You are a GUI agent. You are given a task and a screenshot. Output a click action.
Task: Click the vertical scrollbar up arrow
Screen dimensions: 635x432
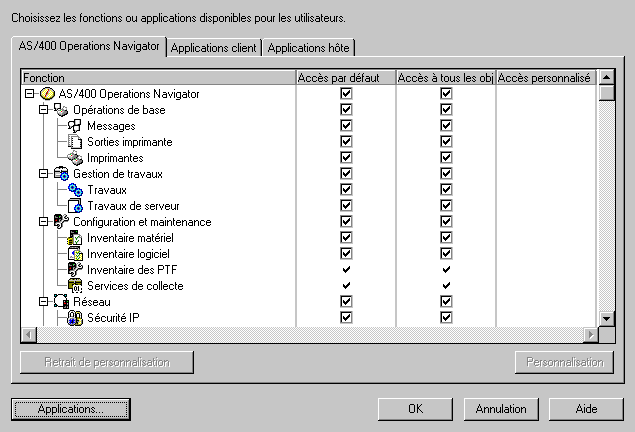click(x=606, y=77)
